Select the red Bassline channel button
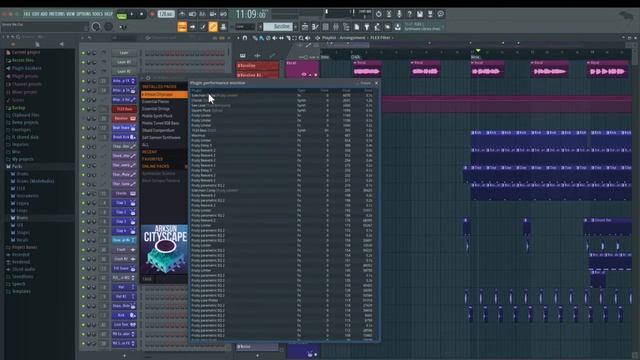This screenshot has width=640, height=360. (x=124, y=118)
